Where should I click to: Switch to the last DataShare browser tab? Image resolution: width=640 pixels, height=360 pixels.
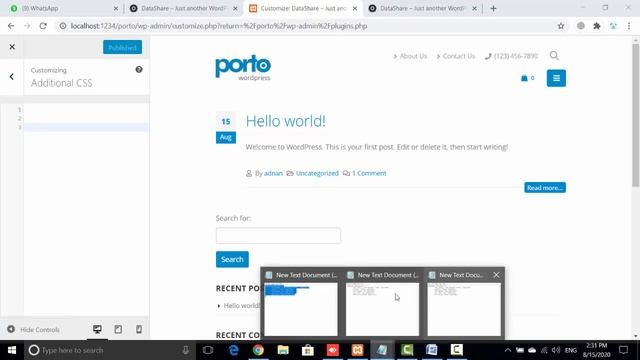tap(422, 8)
